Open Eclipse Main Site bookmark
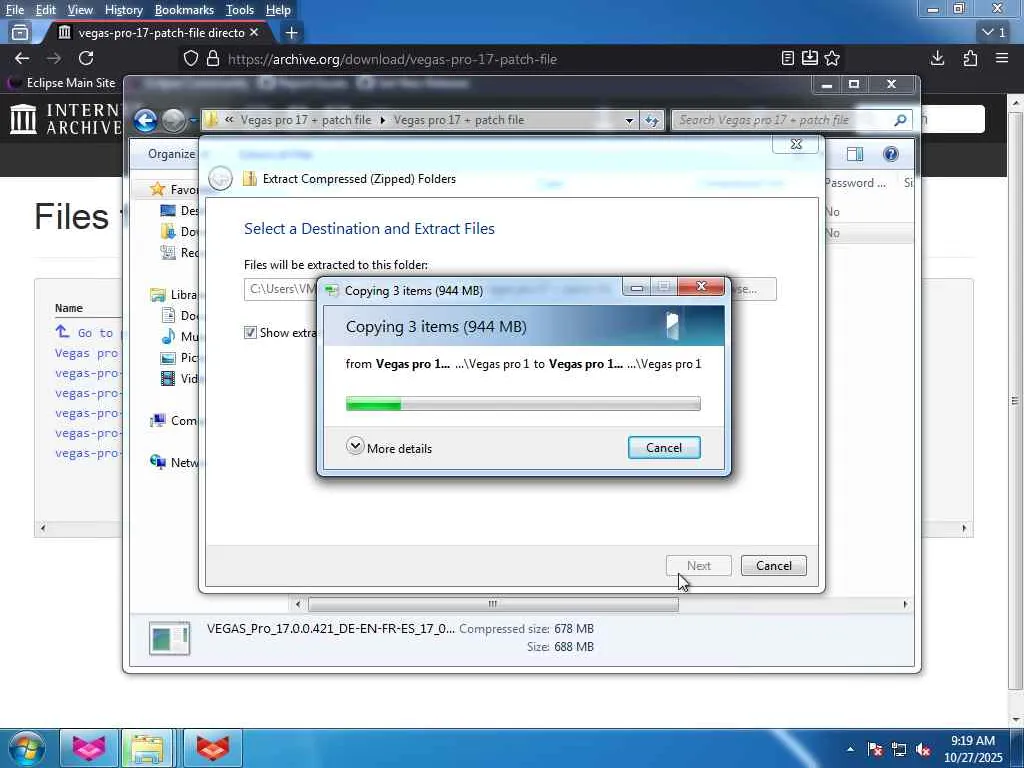Viewport: 1024px width, 768px height. (x=61, y=83)
